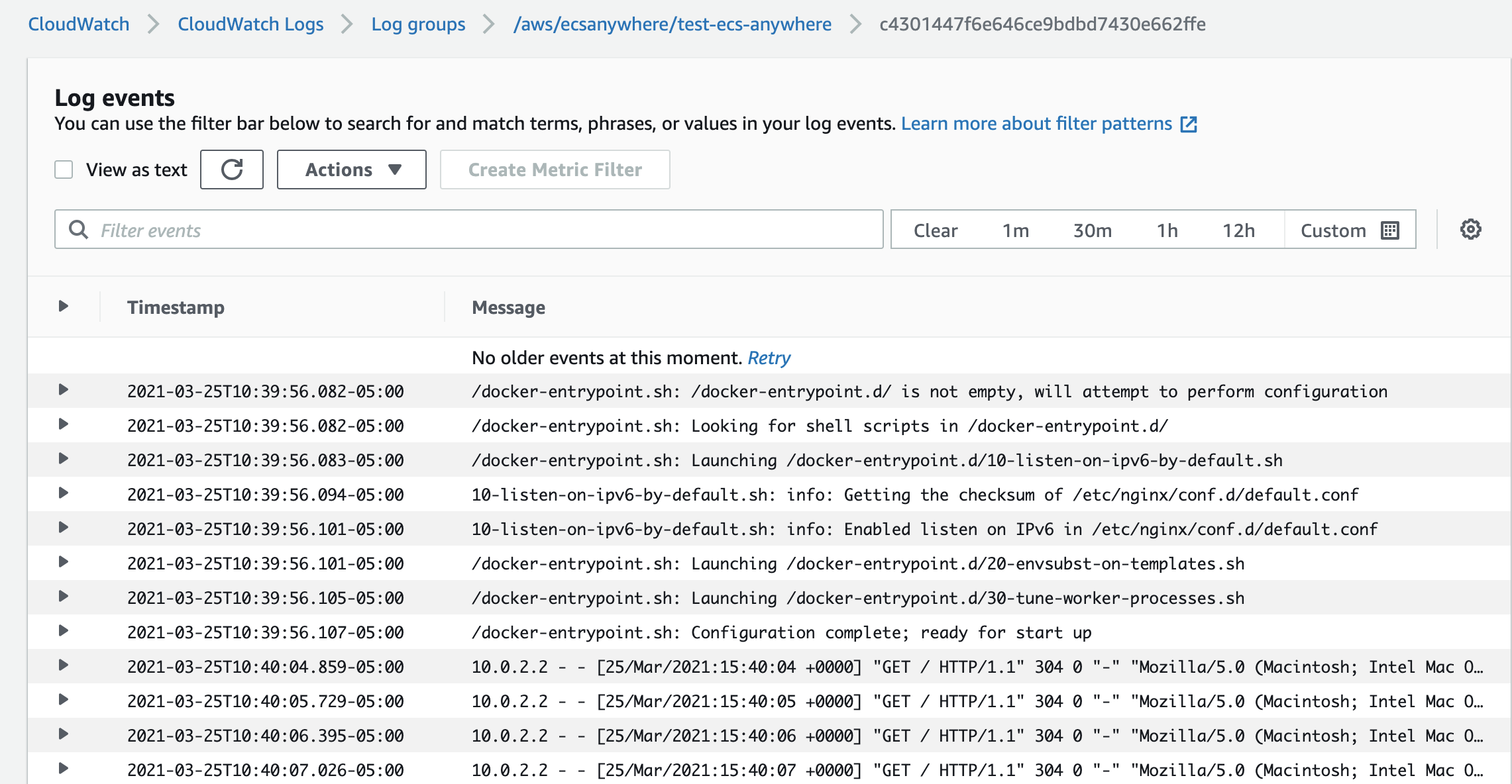This screenshot has width=1512, height=784.
Task: Open the log view settings gear
Action: 1470,230
